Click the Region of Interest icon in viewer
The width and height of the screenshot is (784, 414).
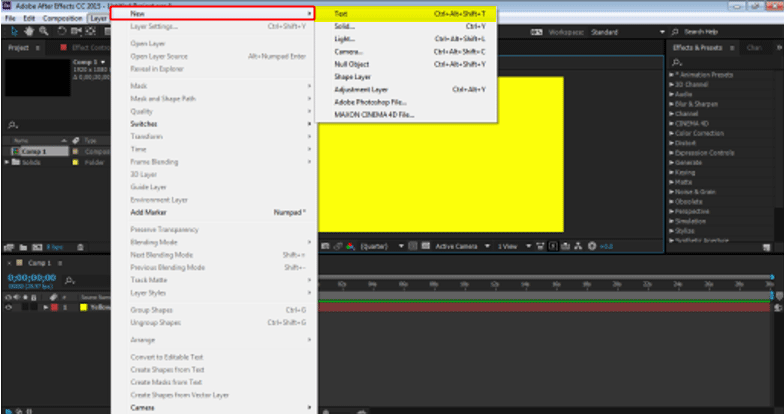[412, 246]
